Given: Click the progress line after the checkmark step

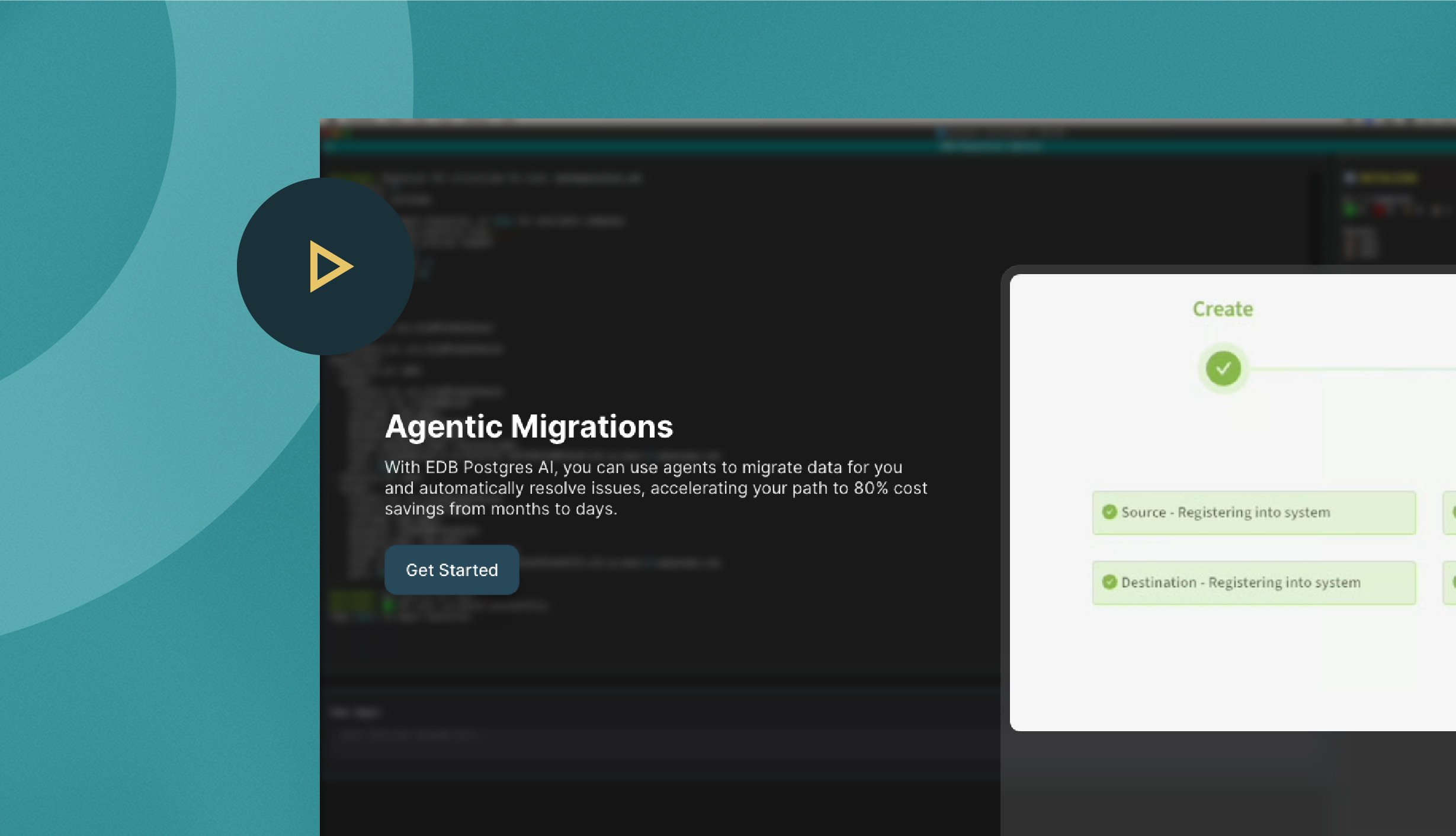Looking at the screenshot, I should [1351, 369].
